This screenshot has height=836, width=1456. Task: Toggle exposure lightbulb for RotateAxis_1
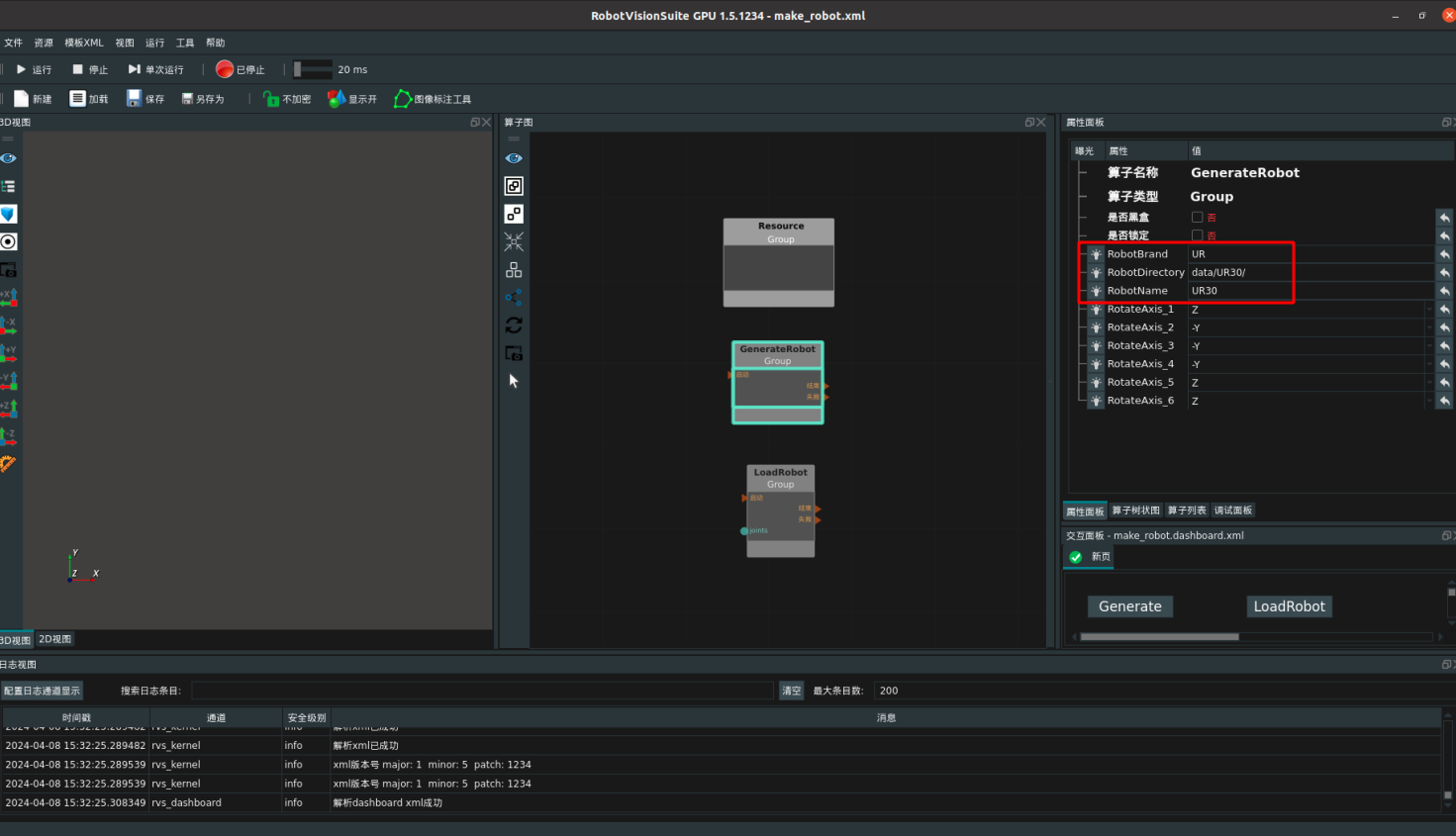(1096, 310)
